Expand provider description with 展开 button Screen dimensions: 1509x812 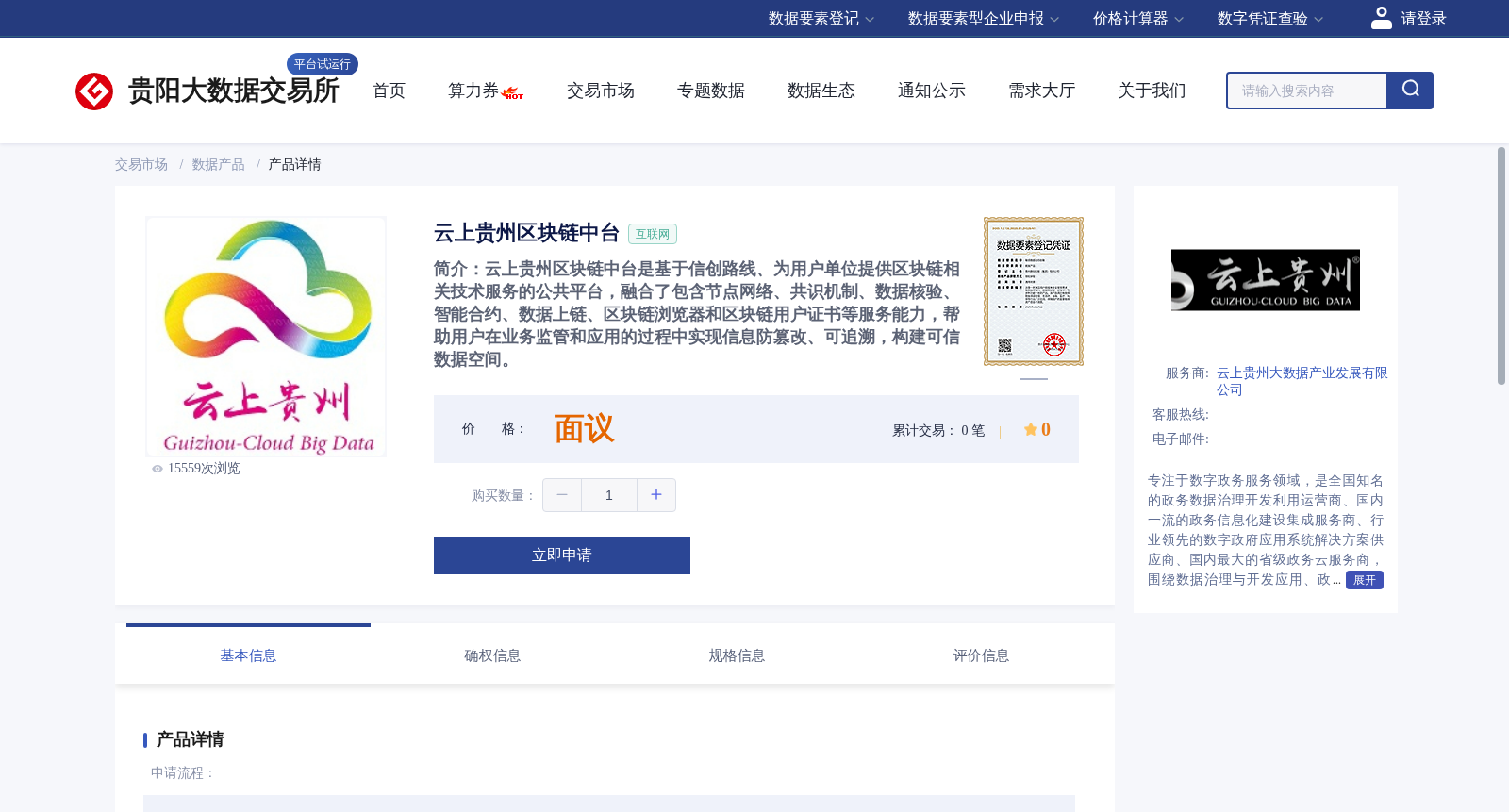coord(1365,580)
